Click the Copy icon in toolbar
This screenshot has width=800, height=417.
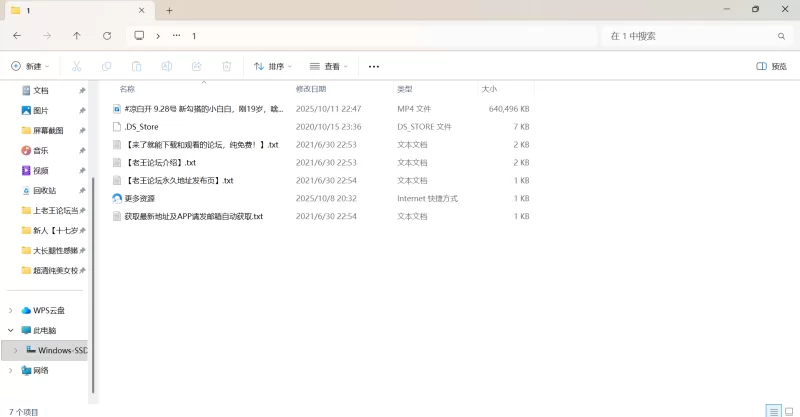click(x=106, y=66)
